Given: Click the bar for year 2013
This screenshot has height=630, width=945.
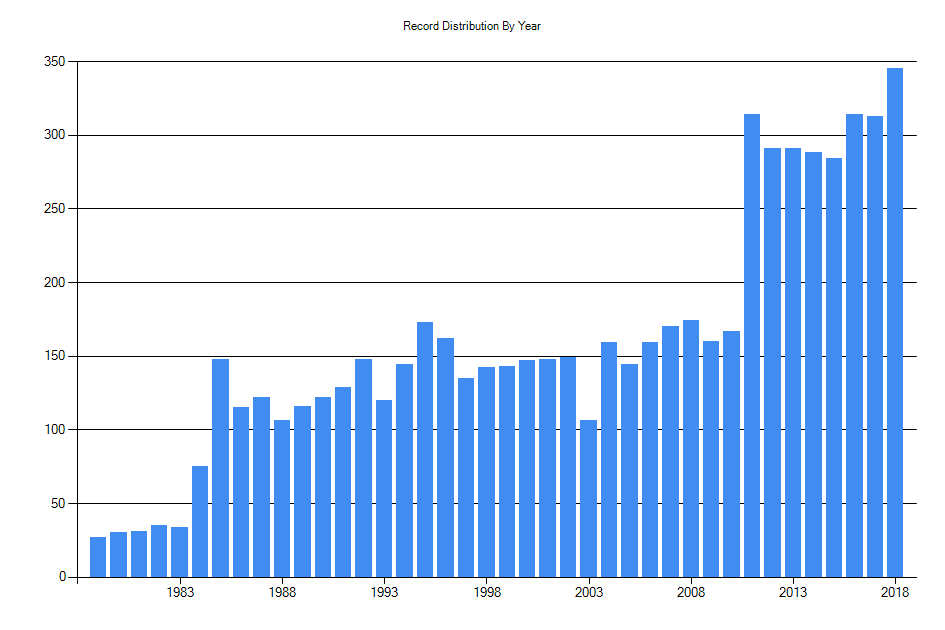Looking at the screenshot, I should [793, 362].
